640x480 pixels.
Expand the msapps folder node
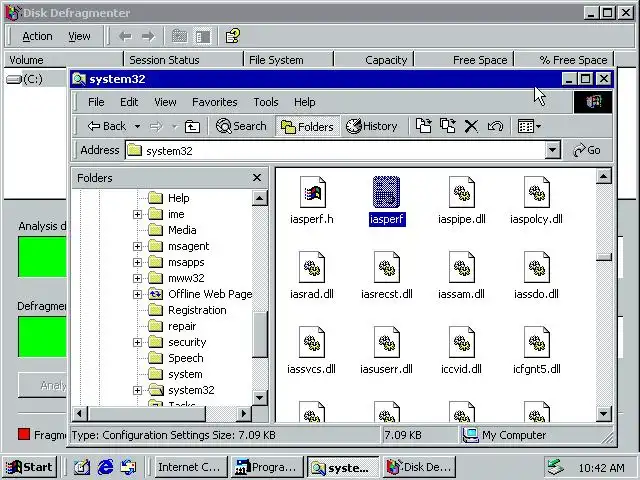point(138,262)
